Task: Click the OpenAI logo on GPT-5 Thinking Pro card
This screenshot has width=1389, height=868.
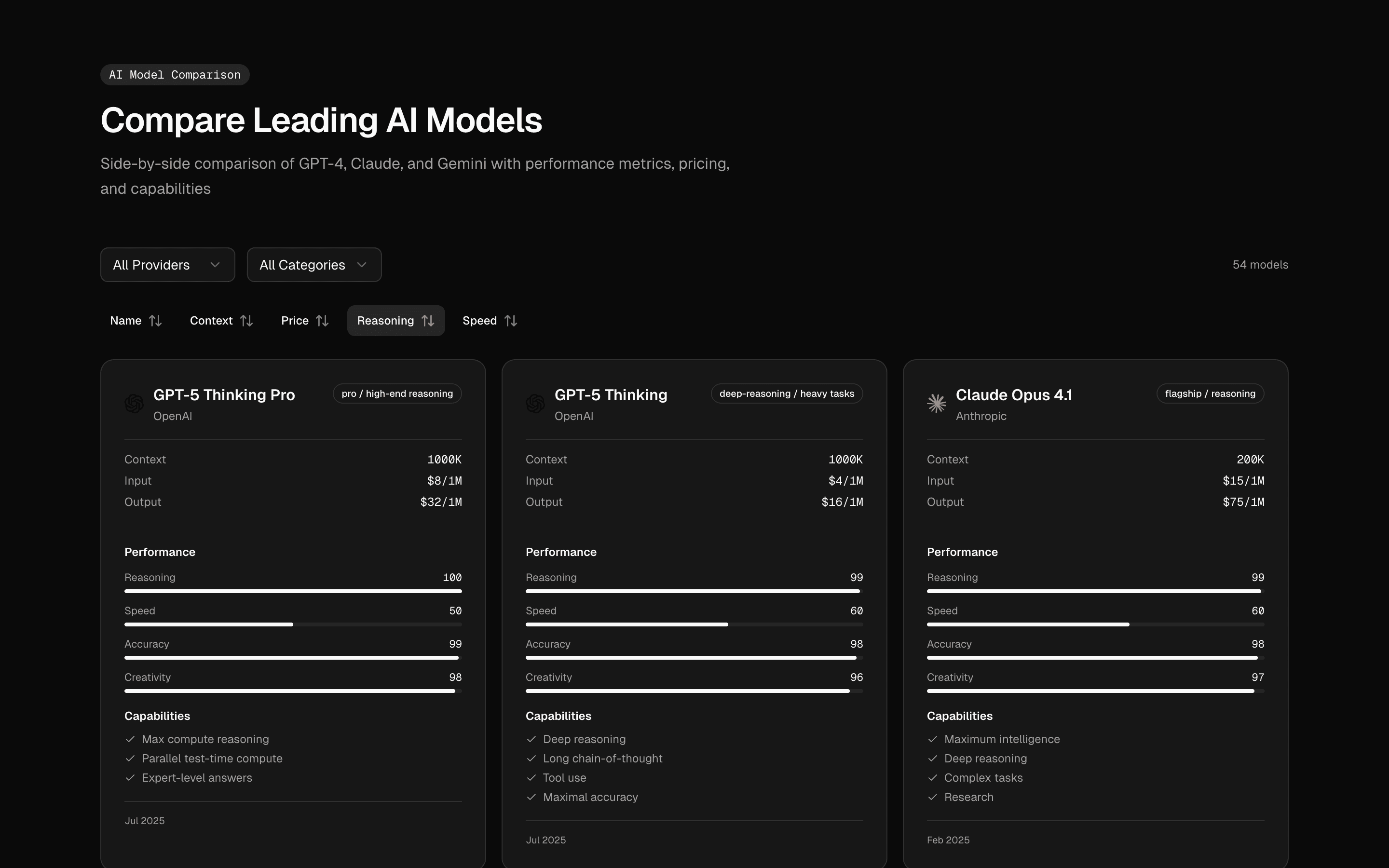Action: pyautogui.click(x=133, y=404)
